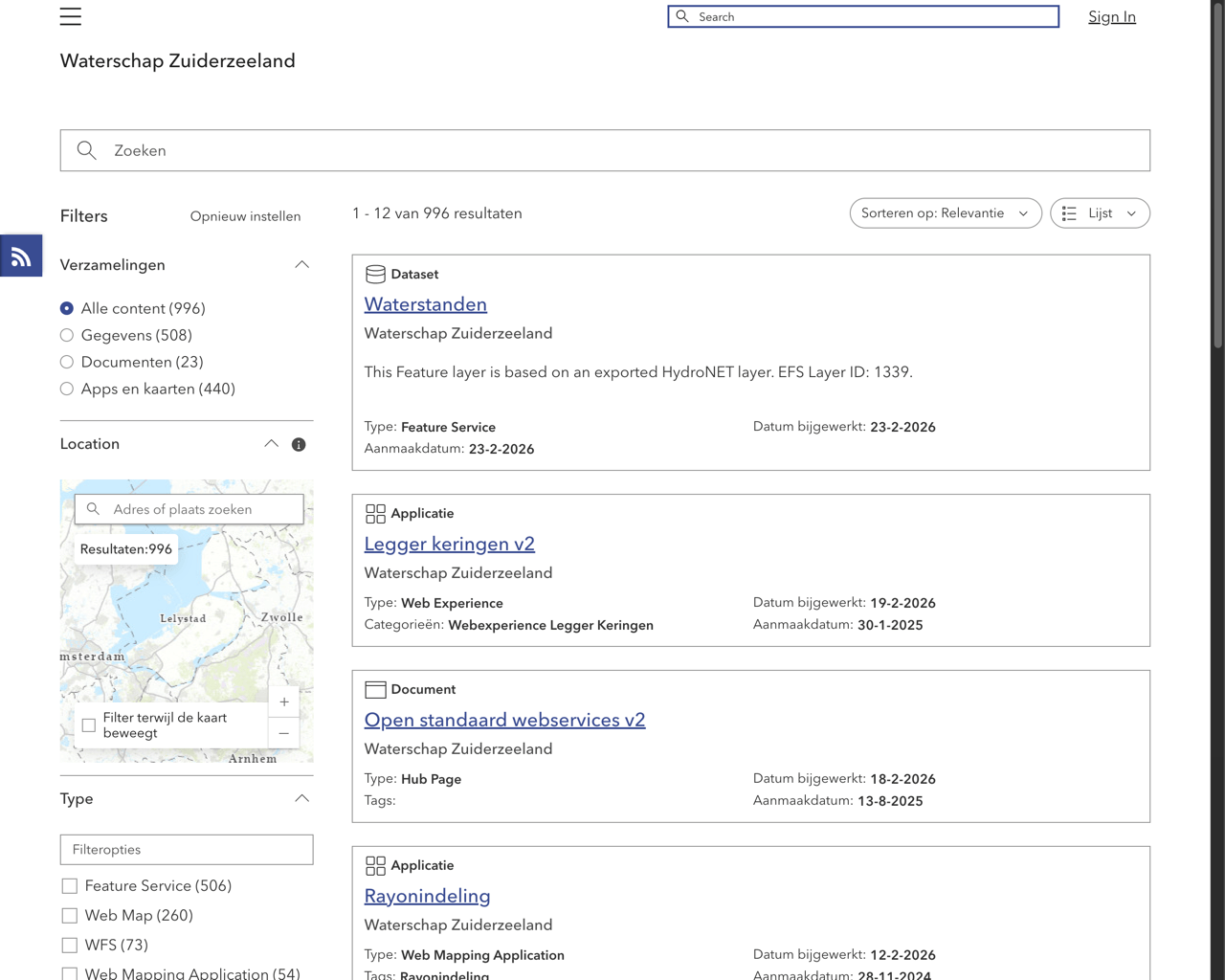1225x980 pixels.
Task: Click the Document icon above Open standaard webservices
Action: (375, 690)
